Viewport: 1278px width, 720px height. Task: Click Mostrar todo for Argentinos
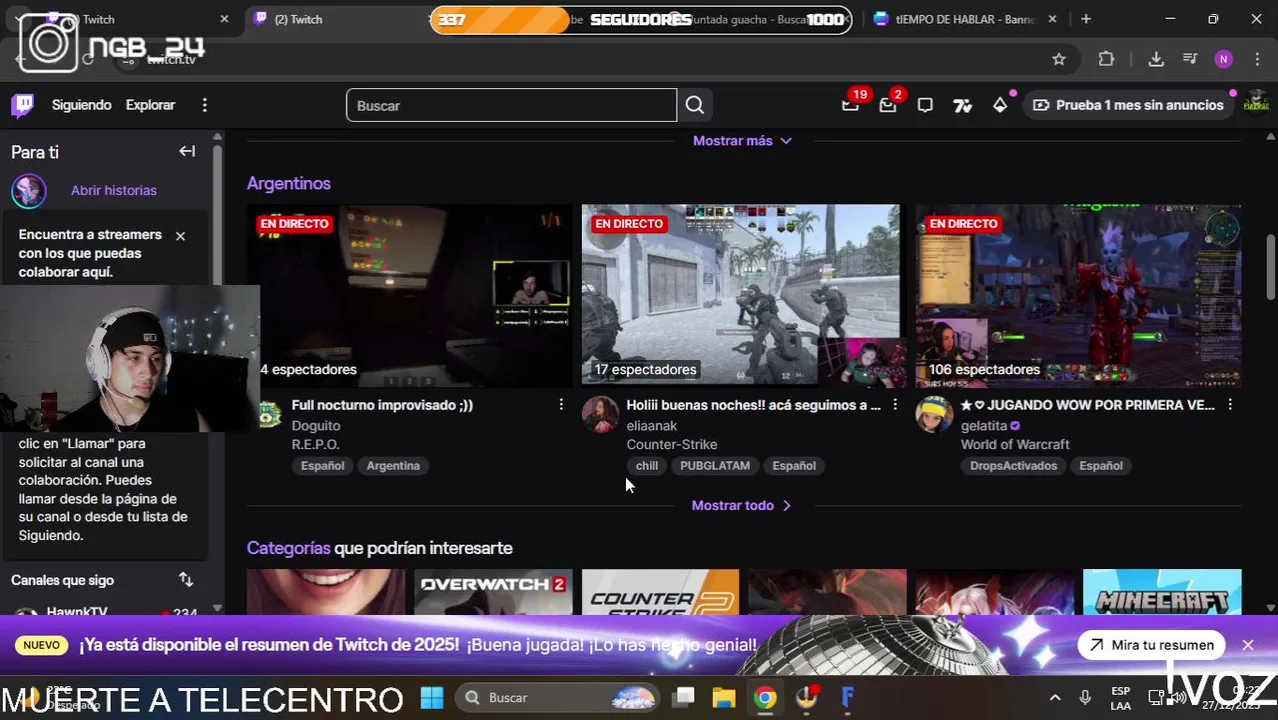click(742, 505)
